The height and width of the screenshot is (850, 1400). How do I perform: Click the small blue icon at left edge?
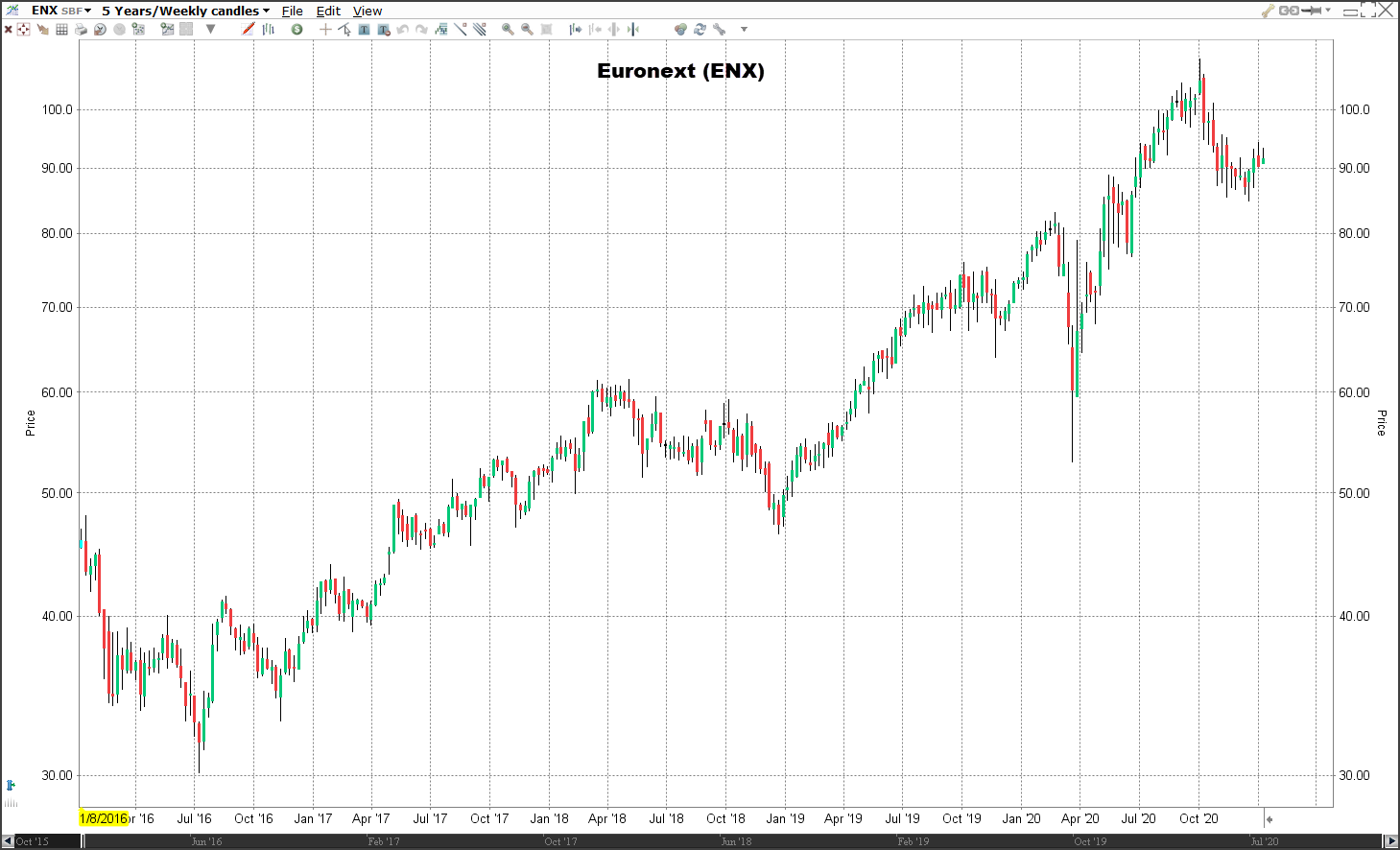(11, 785)
